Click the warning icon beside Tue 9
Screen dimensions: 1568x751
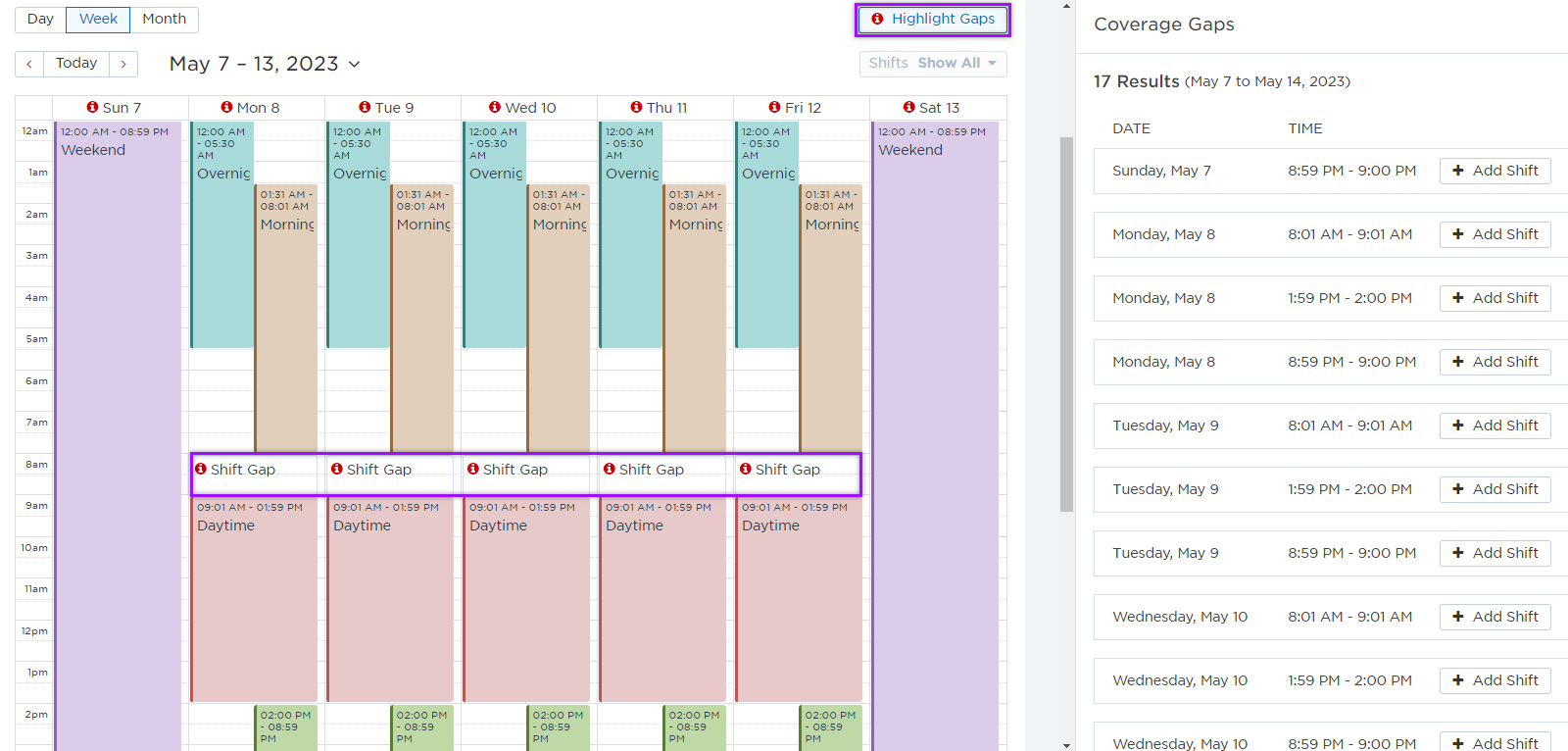(365, 107)
